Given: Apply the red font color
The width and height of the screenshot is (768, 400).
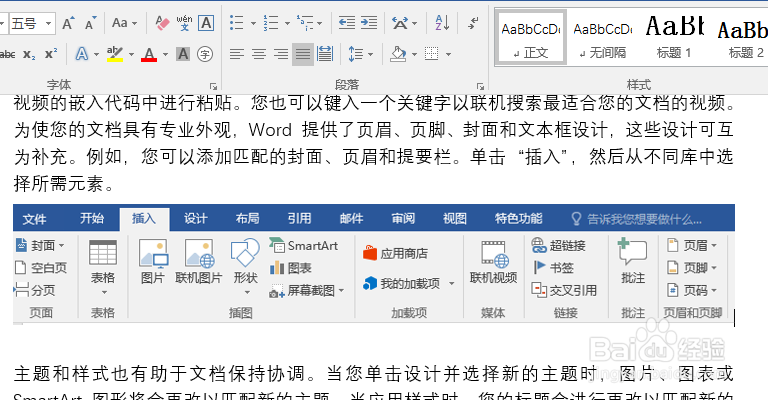Looking at the screenshot, I should tap(149, 54).
